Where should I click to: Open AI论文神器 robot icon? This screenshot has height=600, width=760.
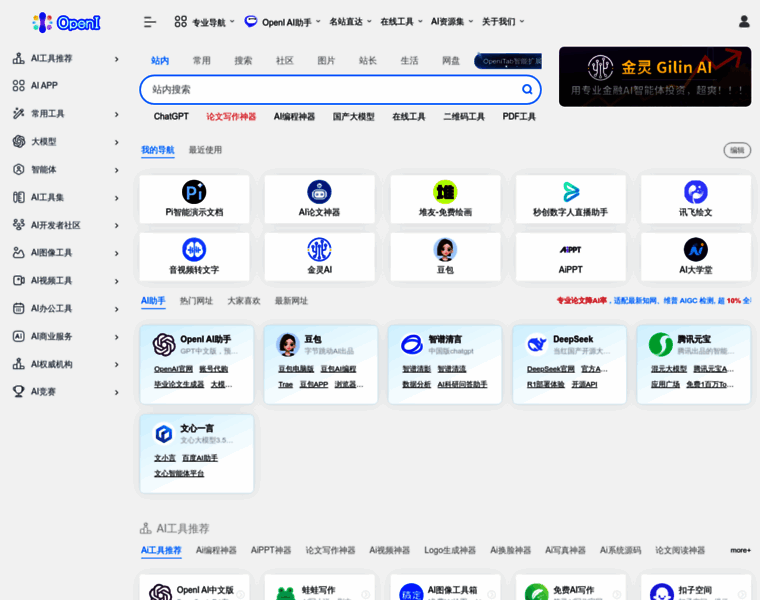click(x=319, y=192)
